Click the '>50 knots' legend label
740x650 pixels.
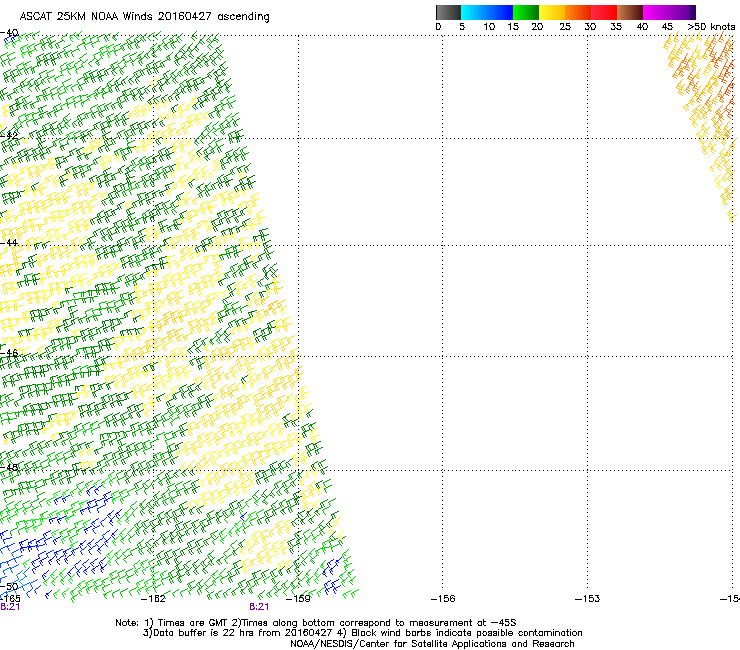(x=711, y=27)
